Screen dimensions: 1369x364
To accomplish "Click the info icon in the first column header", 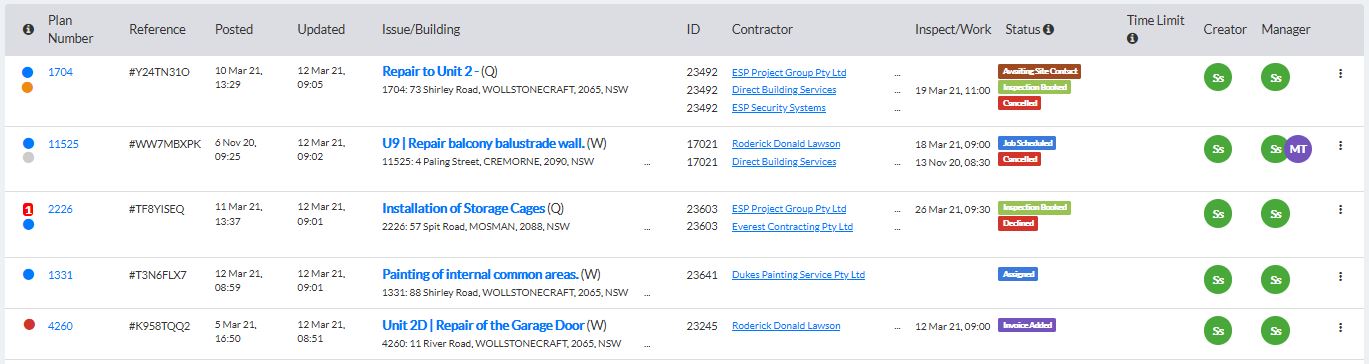I will 28,30.
